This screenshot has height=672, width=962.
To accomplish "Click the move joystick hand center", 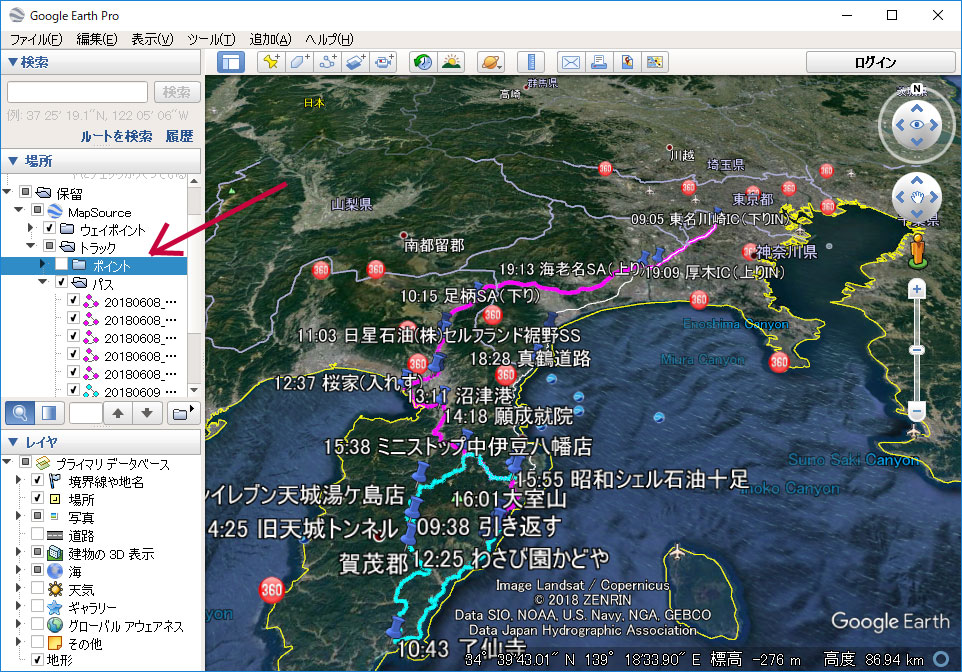I will click(x=917, y=197).
